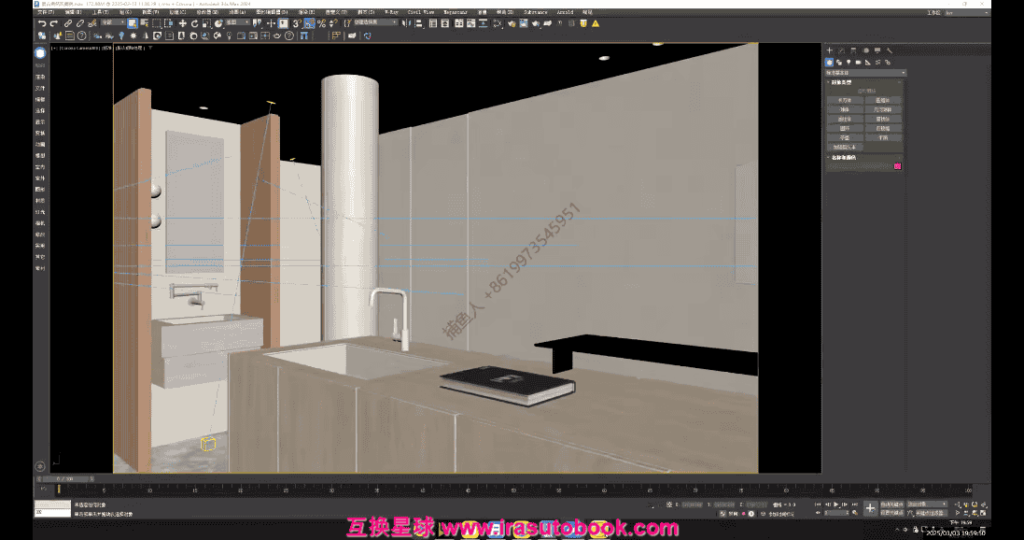Toggle the angle snap button
1024x540 pixels.
point(309,23)
